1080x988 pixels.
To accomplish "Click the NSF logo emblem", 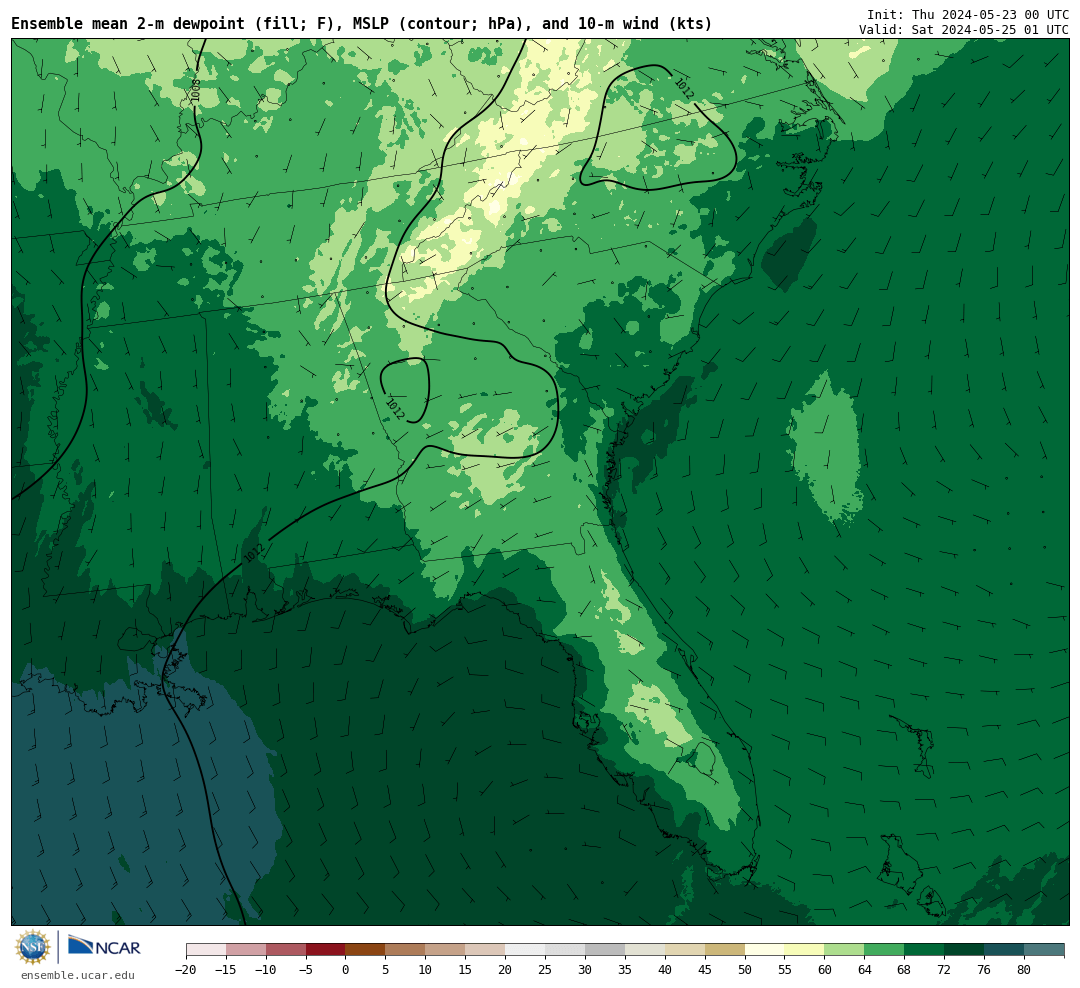I will pos(33,947).
